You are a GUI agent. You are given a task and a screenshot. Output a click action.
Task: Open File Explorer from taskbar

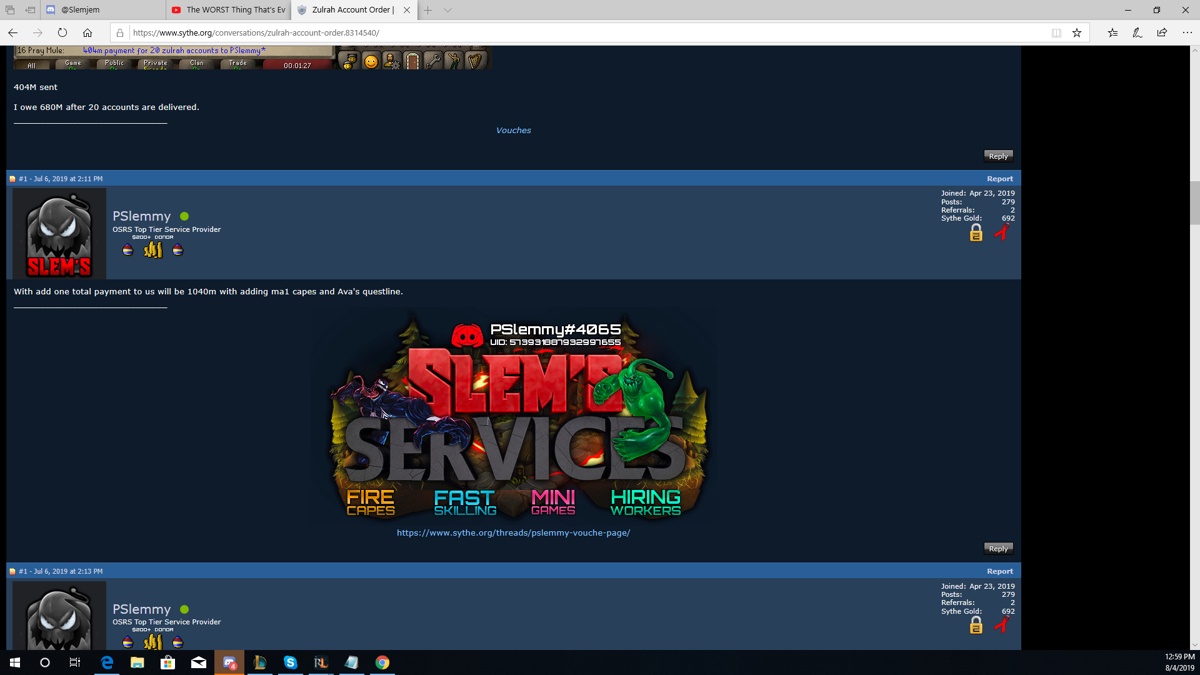137,662
